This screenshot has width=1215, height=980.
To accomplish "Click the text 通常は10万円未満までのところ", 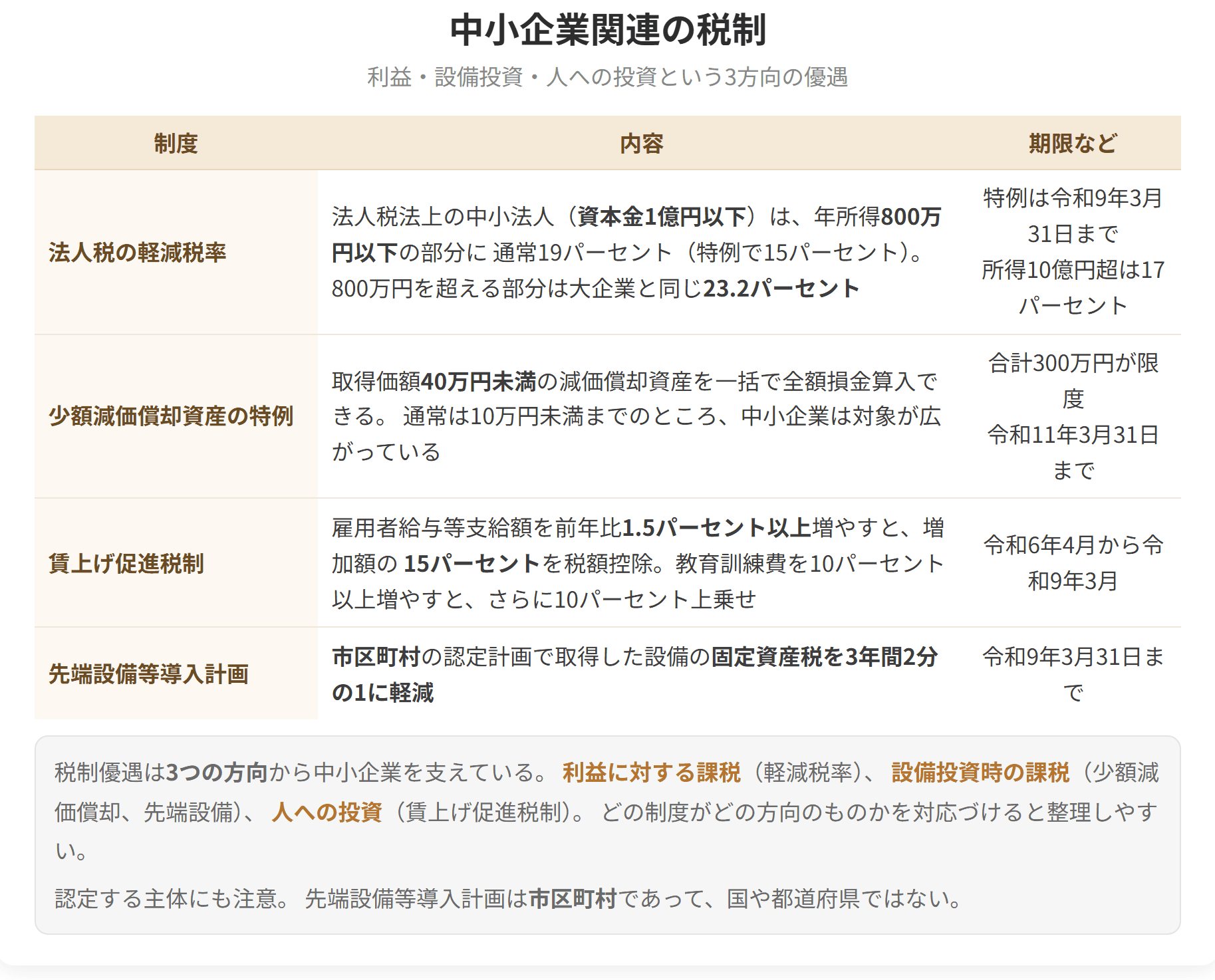I will click(x=560, y=416).
